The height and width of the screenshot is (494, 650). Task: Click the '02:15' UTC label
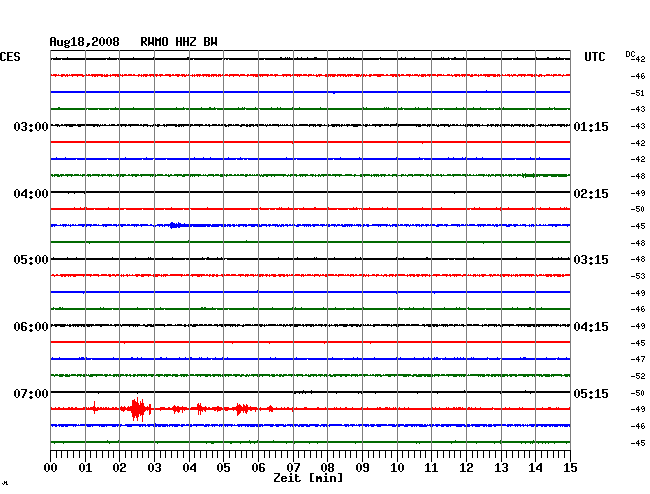(x=591, y=194)
